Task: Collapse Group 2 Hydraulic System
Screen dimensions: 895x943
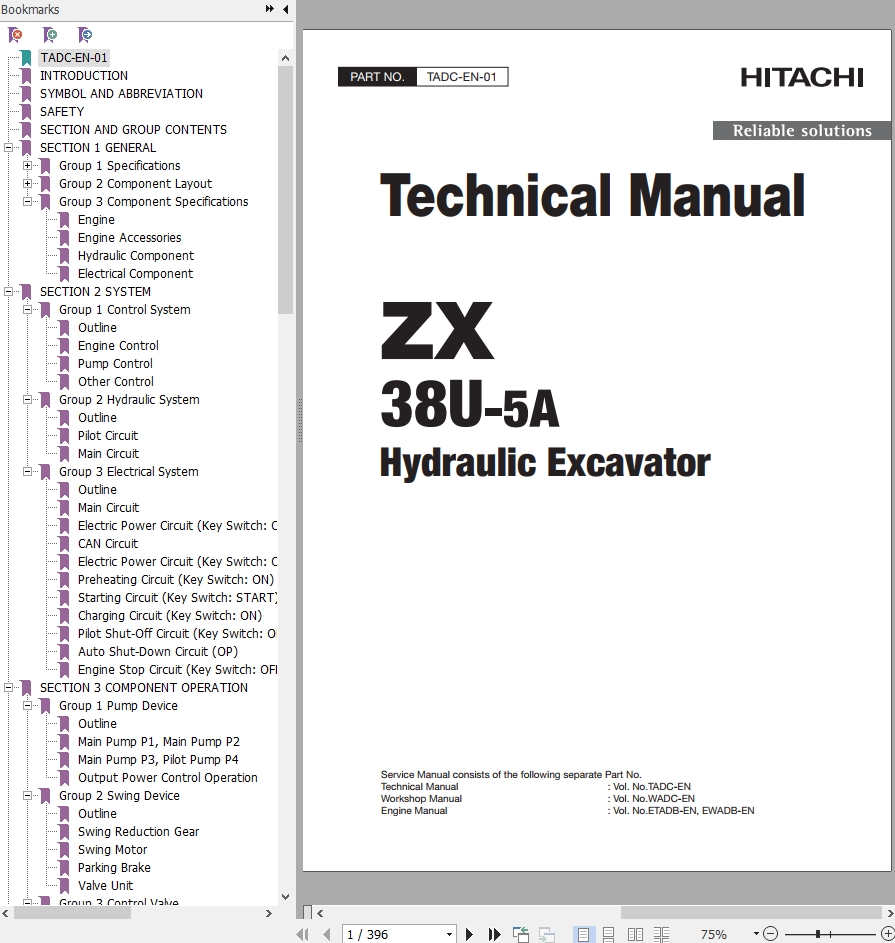Action: [x=27, y=399]
